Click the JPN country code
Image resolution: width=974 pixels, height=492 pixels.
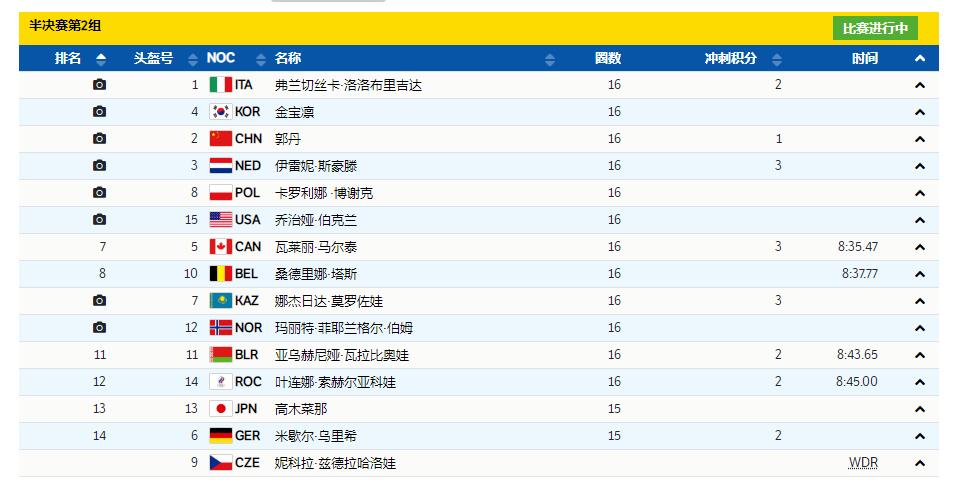[x=246, y=409]
